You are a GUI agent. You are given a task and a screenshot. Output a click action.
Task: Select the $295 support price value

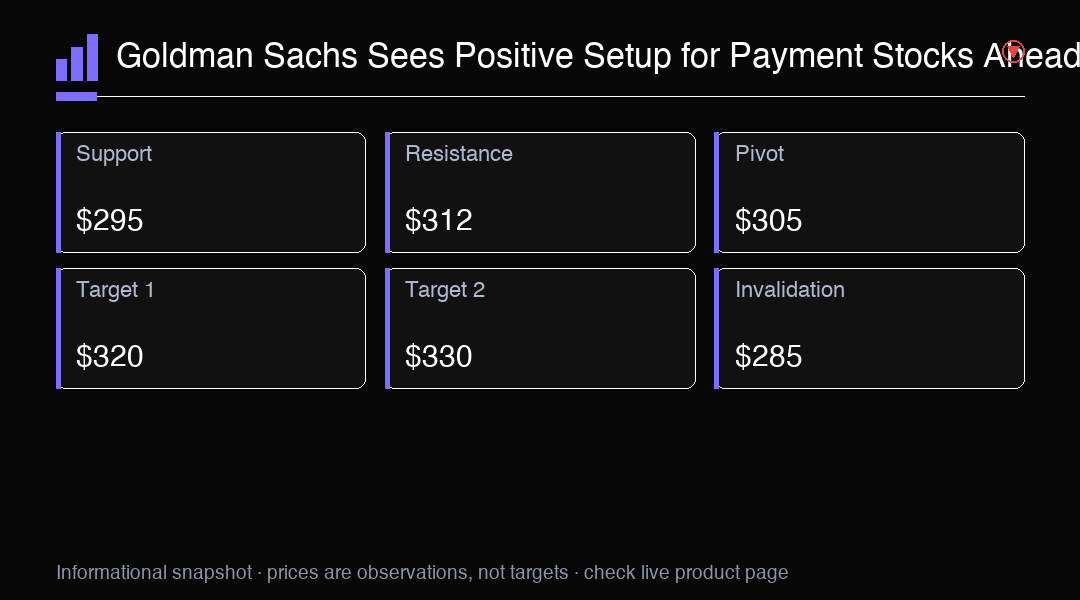110,220
